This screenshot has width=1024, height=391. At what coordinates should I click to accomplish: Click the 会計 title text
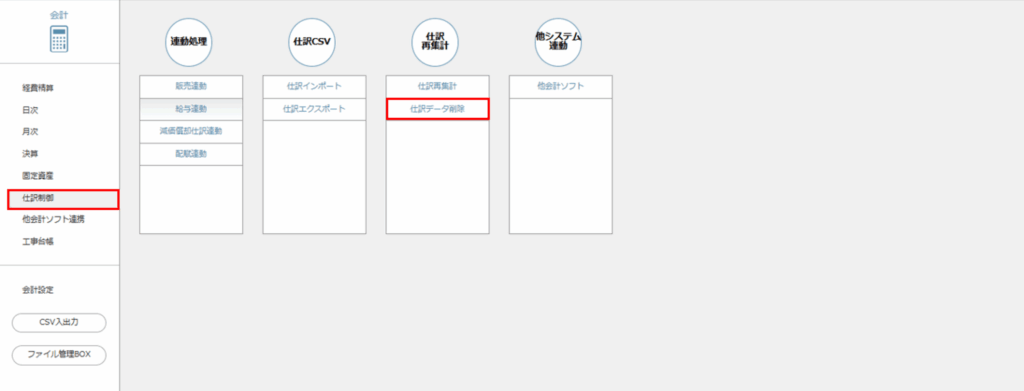tap(59, 14)
